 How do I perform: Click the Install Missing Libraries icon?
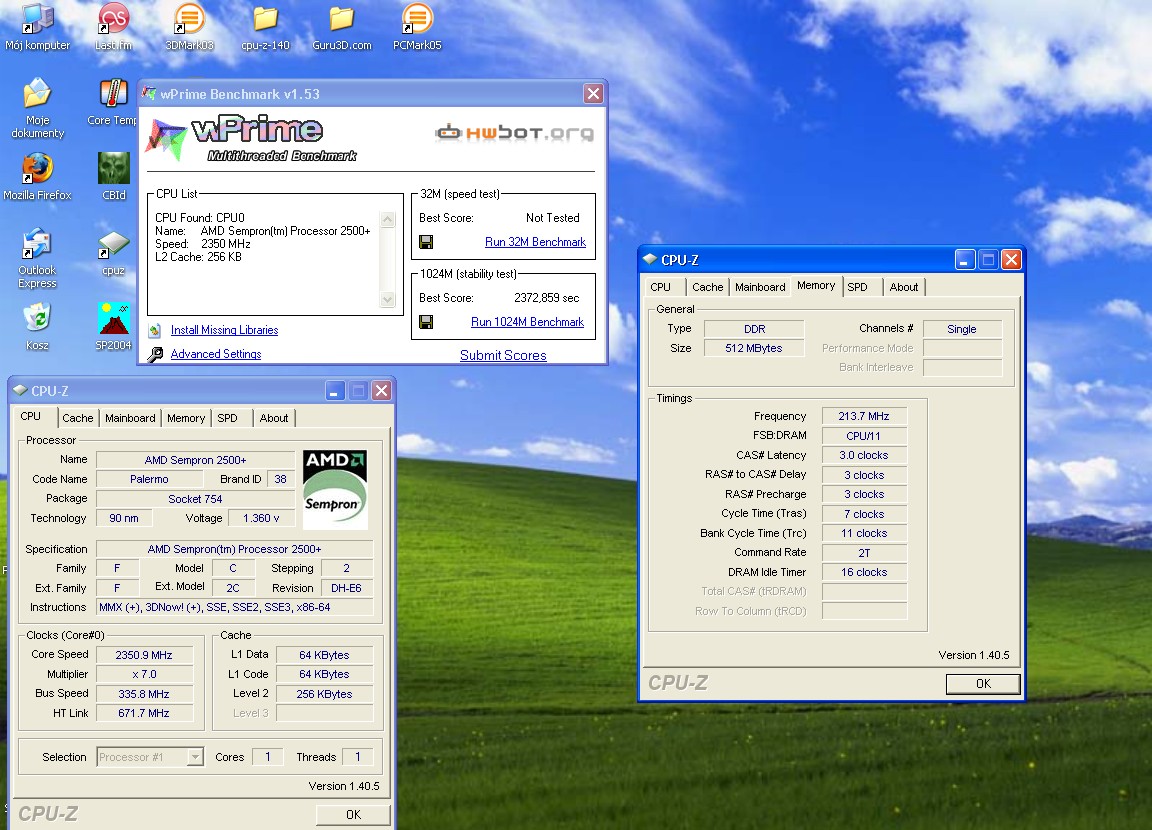(x=154, y=331)
